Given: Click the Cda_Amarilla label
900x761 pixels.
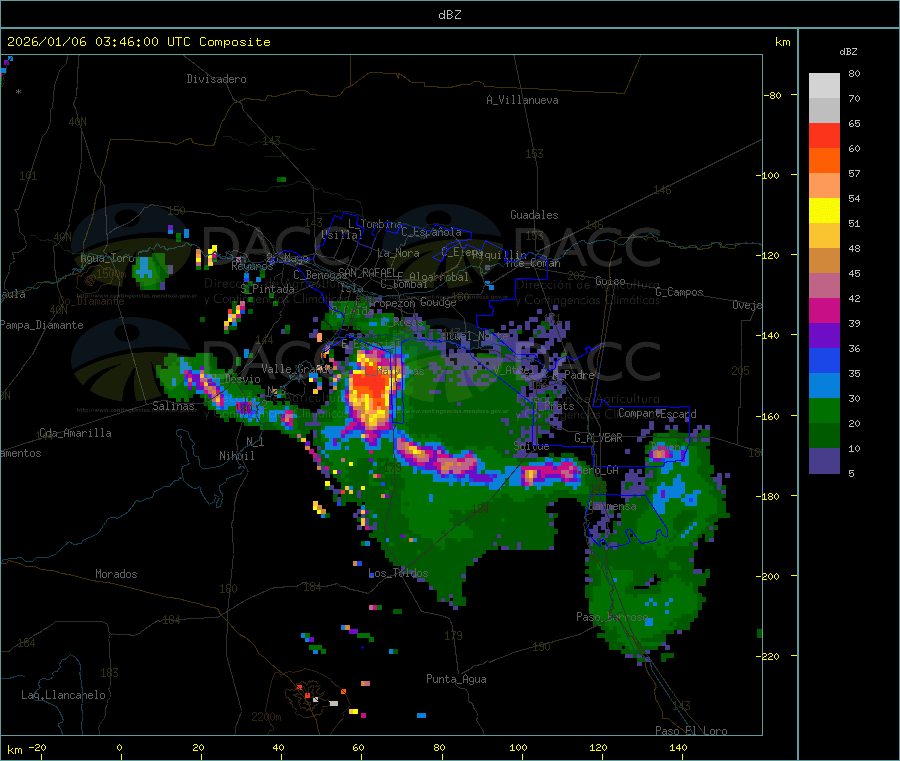Looking at the screenshot, I should pyautogui.click(x=75, y=433).
